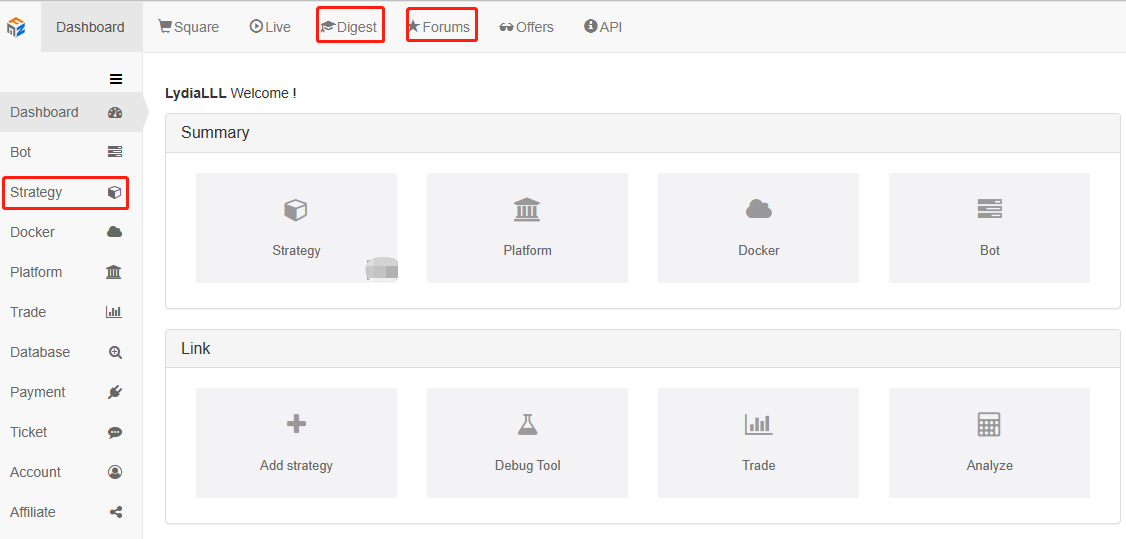Click the Trade bar chart sidebar icon
The width and height of the screenshot is (1126, 539).
(114, 312)
